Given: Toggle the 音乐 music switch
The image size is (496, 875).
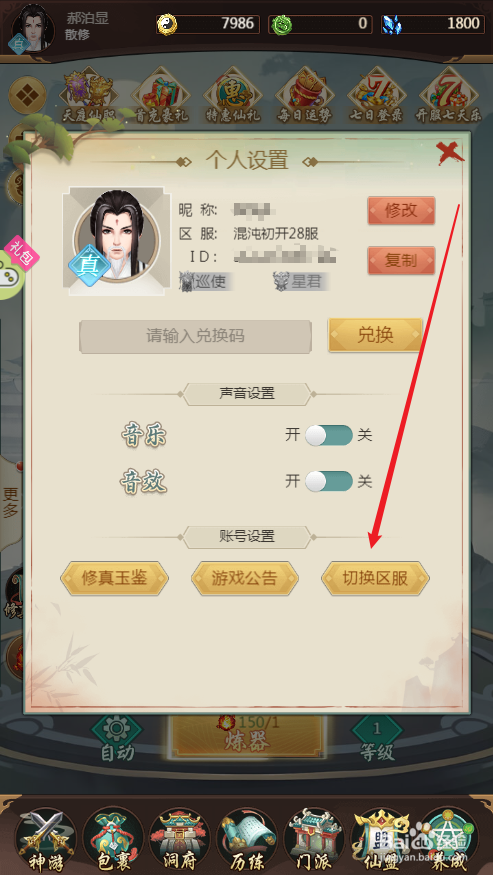Looking at the screenshot, I should tap(329, 435).
